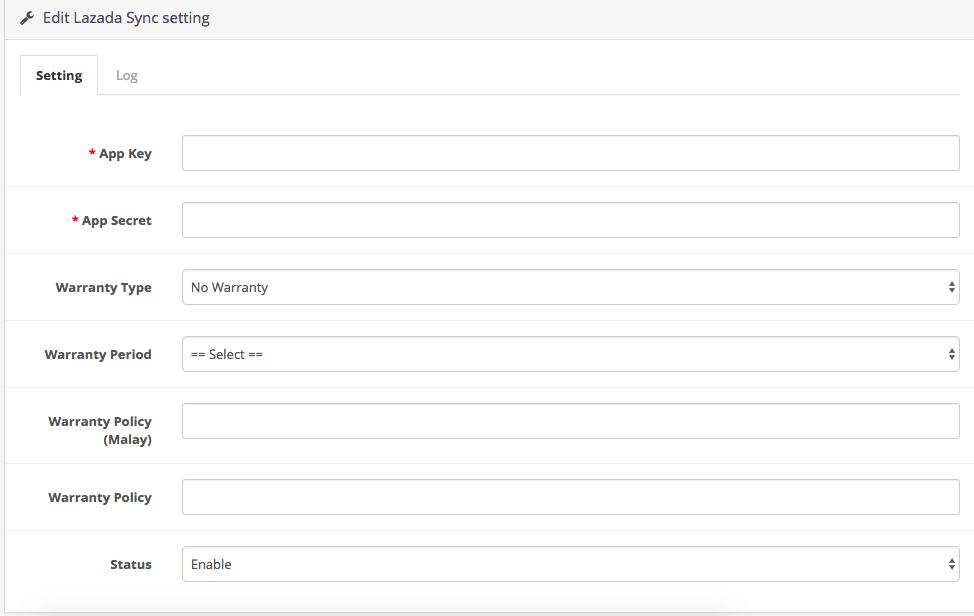Click the Status label text
Screen dimensions: 974x616
pos(130,565)
